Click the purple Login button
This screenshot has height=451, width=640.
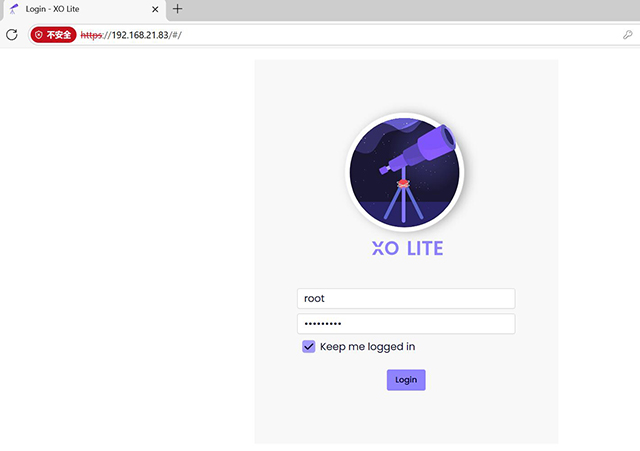coord(406,380)
